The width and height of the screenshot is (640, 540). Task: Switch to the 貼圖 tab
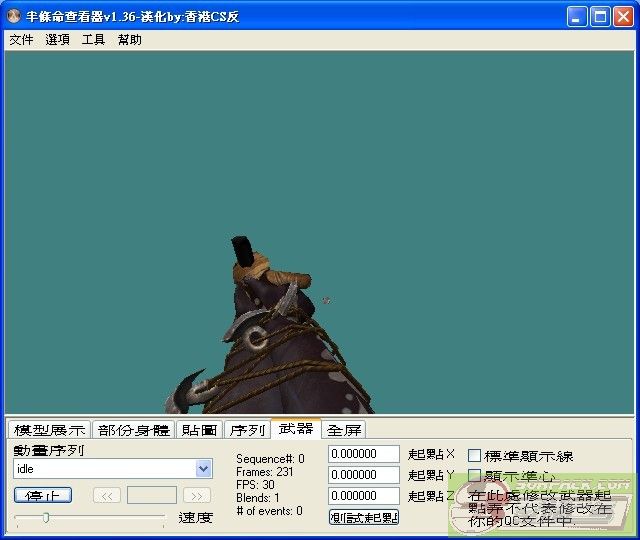(x=199, y=430)
